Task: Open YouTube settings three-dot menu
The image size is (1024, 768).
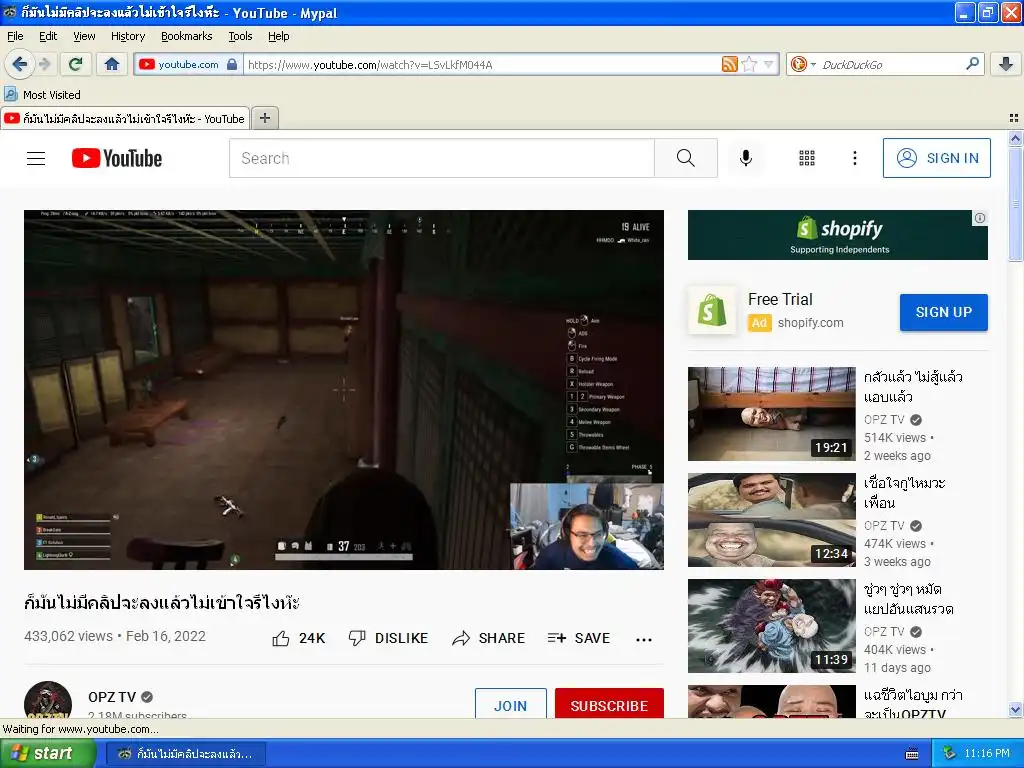Action: [854, 158]
